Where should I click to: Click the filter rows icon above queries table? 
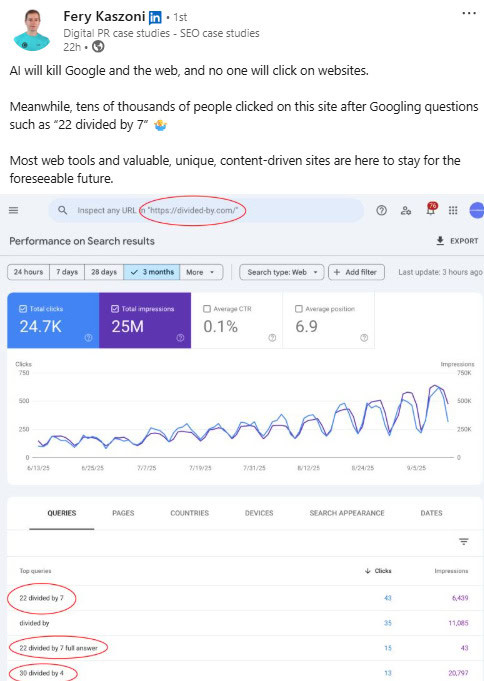[x=464, y=542]
